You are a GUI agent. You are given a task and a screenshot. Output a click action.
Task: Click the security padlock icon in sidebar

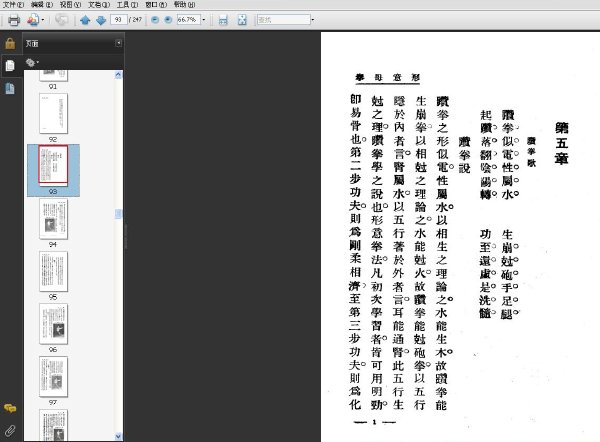pyautogui.click(x=10, y=43)
